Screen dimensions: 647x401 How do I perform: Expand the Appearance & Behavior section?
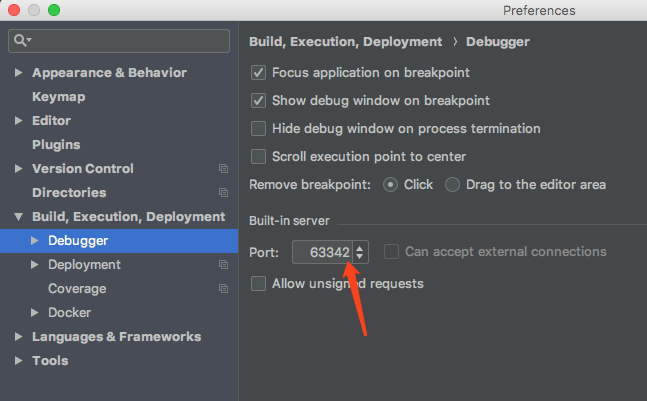click(19, 73)
